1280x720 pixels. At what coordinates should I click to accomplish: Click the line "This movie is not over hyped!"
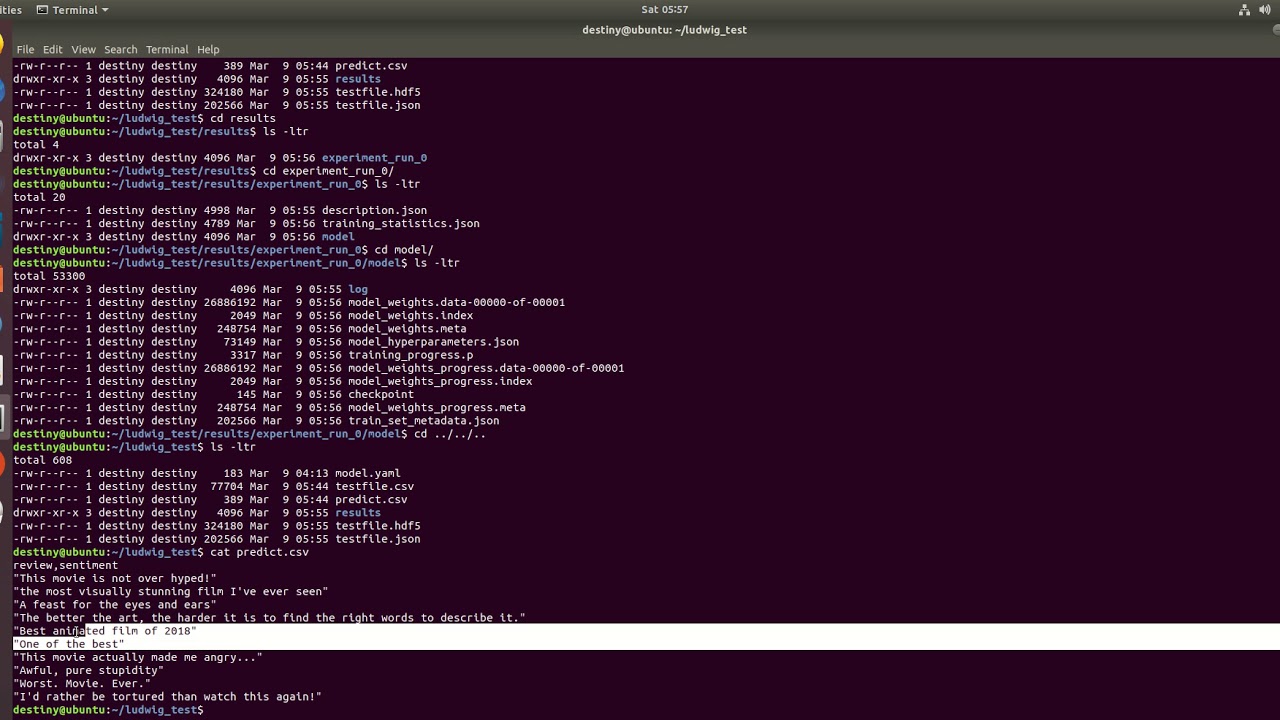115,578
